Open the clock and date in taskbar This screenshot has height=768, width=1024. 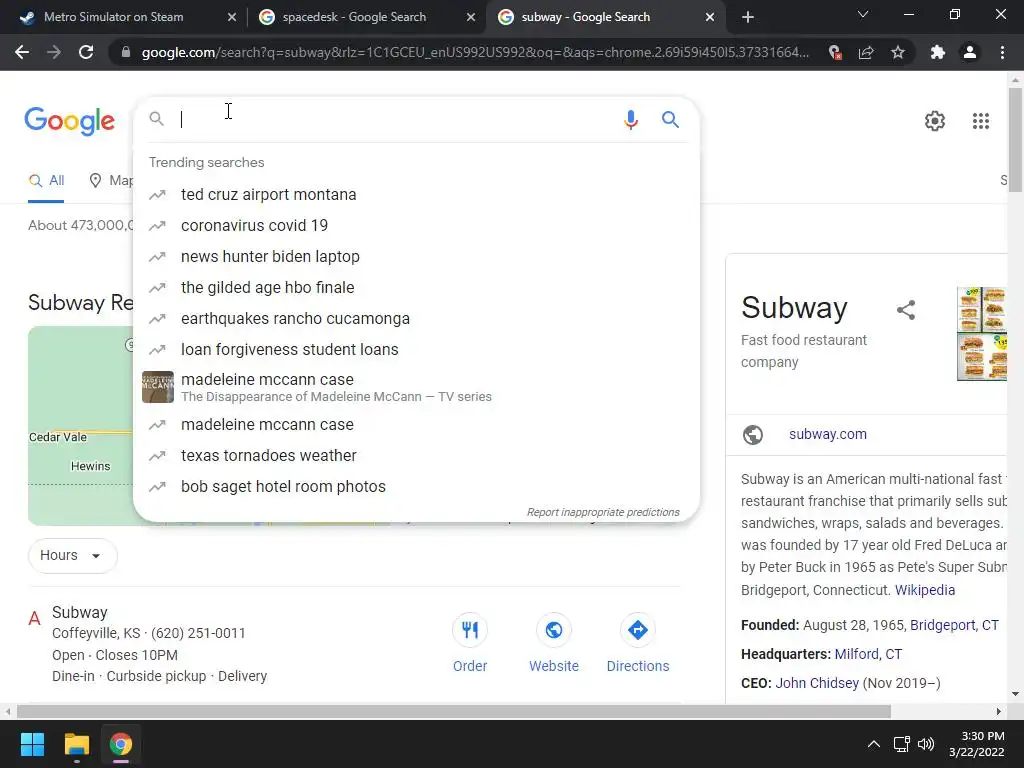coord(977,744)
